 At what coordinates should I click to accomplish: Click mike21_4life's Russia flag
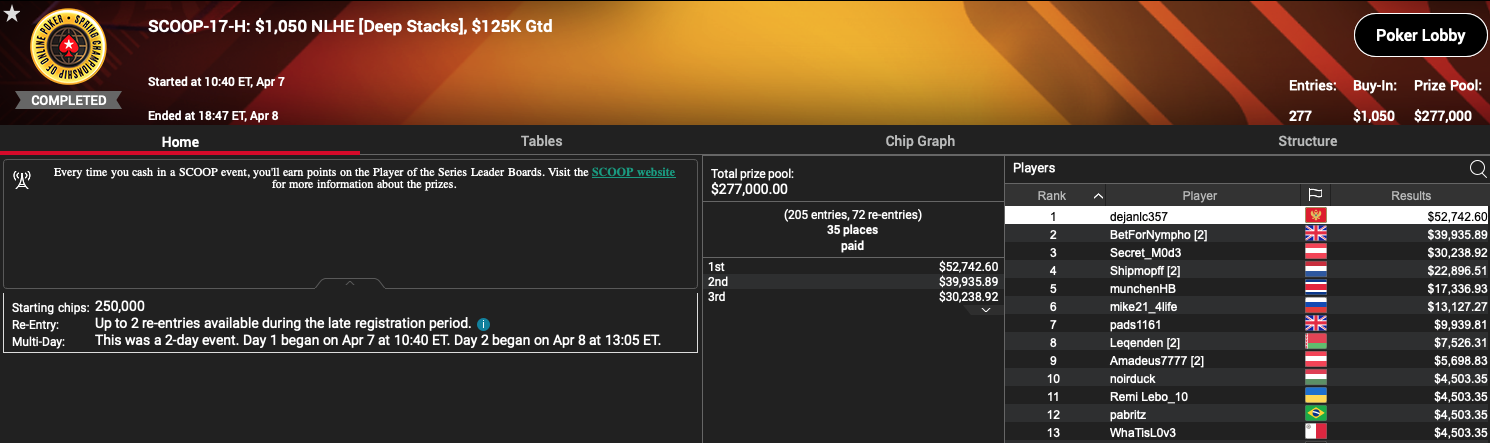1315,306
